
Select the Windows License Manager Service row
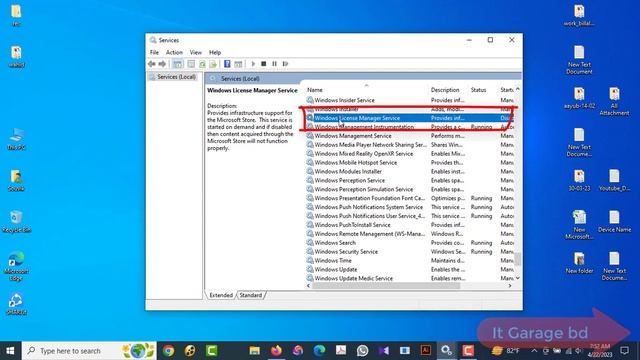[x=410, y=118]
